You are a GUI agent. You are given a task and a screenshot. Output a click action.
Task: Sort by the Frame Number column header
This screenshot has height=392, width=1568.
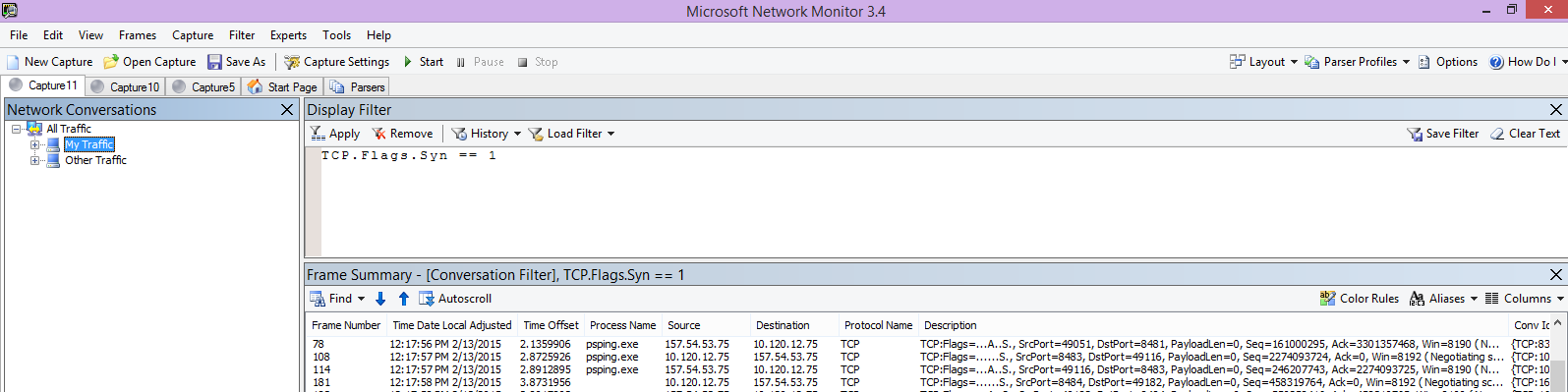(346, 325)
